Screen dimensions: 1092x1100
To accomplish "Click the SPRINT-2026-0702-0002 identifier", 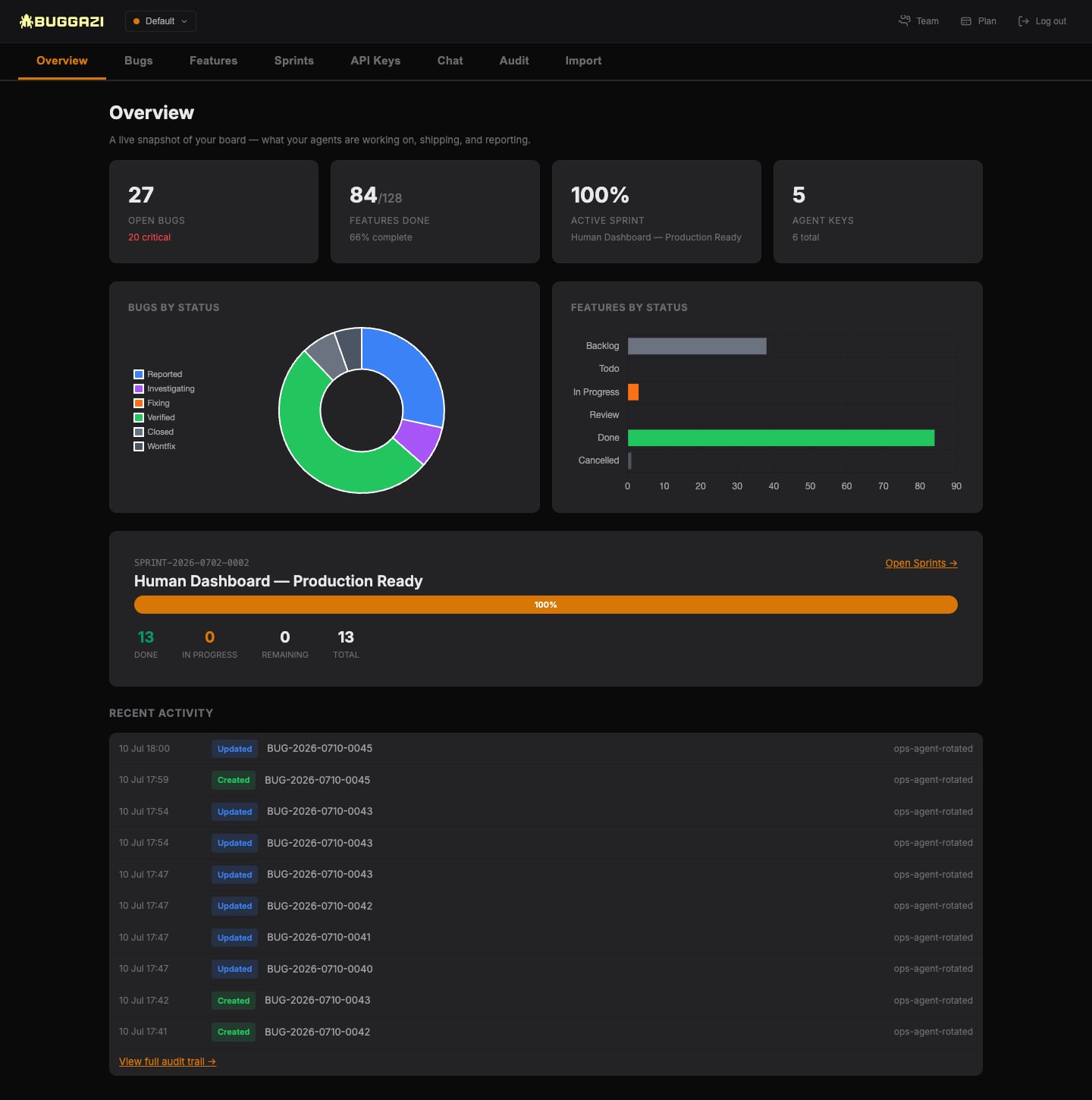I will [x=192, y=563].
